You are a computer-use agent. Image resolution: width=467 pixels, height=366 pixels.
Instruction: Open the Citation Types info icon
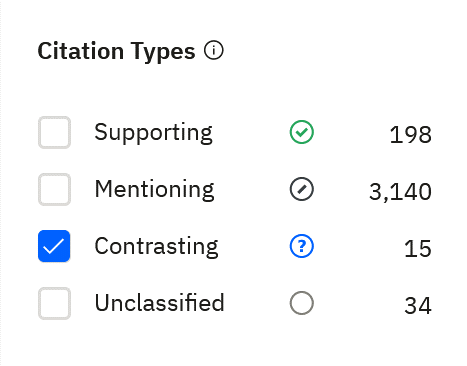214,51
